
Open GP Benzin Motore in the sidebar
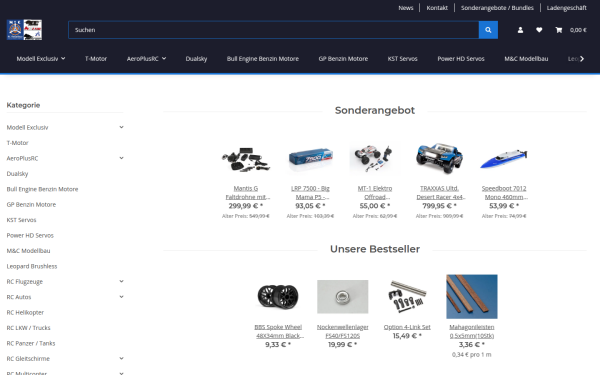click(x=31, y=204)
